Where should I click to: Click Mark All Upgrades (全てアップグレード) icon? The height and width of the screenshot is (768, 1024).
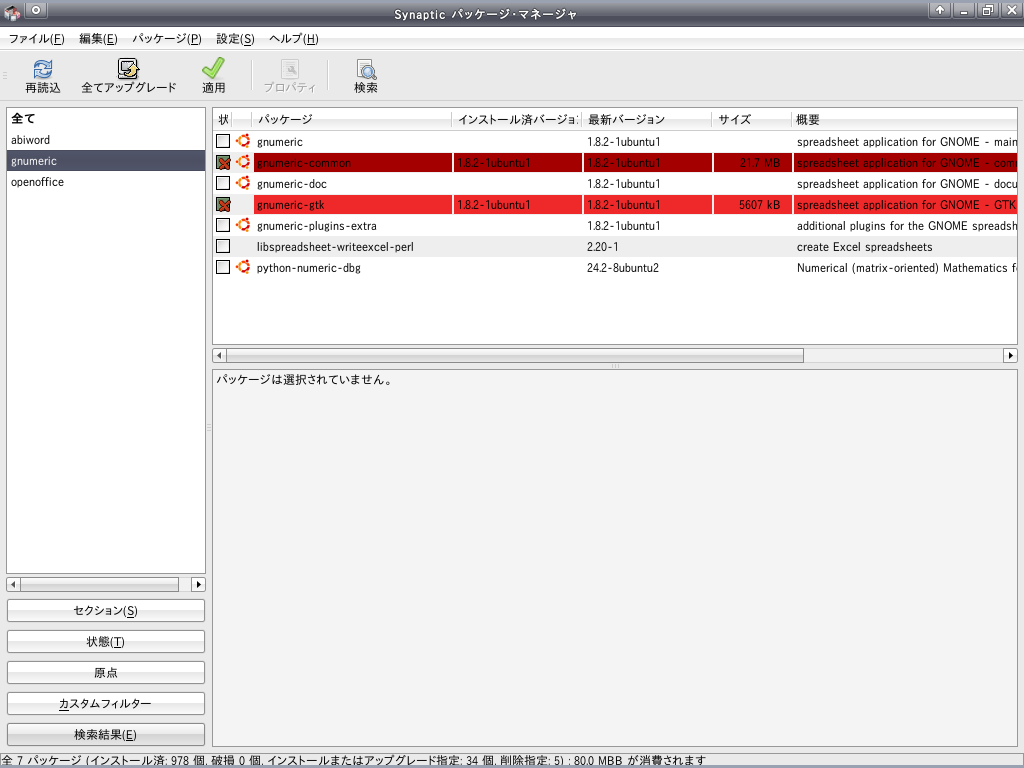pyautogui.click(x=129, y=69)
